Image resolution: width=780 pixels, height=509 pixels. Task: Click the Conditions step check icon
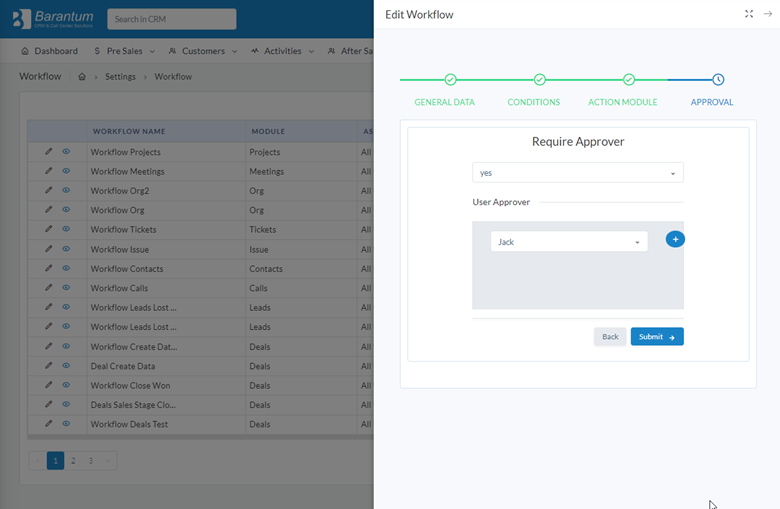[x=539, y=80]
